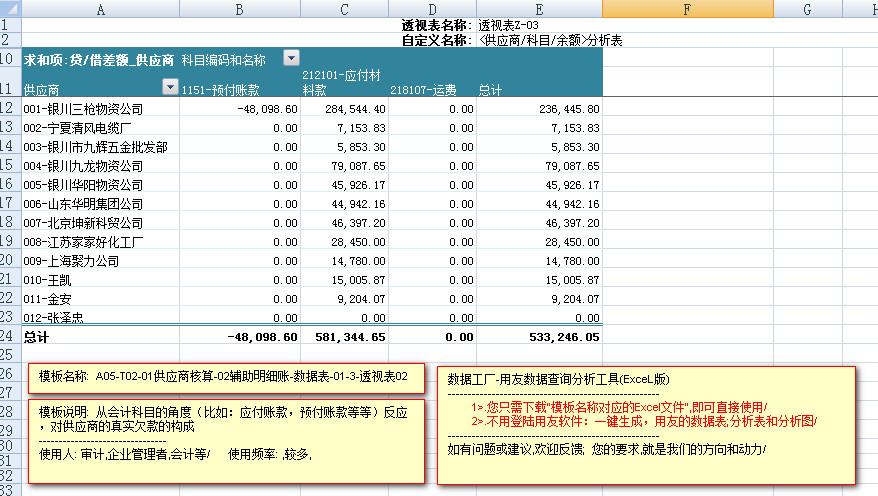This screenshot has width=878, height=496.
Task: Click the 求和项:贷/借差额_供应商 pivot field cell
Action: coord(98,60)
